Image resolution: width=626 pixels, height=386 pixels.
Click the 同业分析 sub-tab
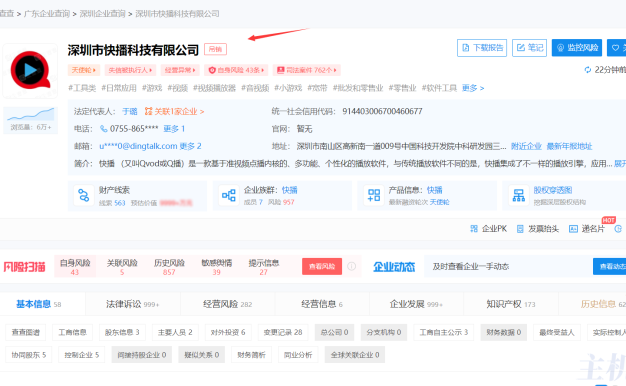[x=298, y=354]
